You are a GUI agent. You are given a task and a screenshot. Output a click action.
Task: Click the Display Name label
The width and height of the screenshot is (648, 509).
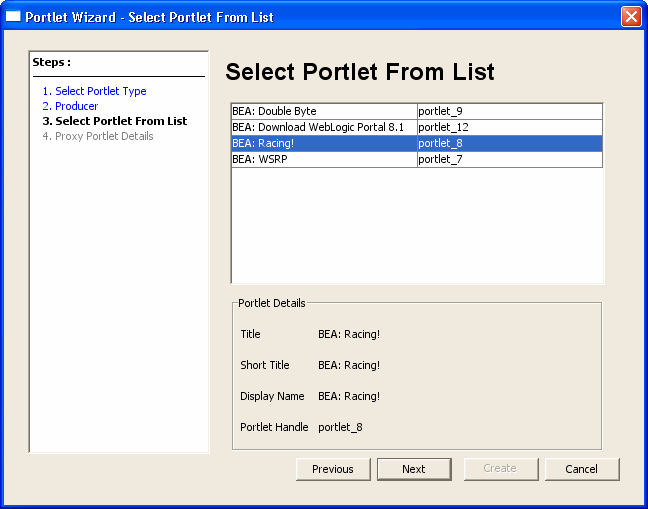[272, 396]
